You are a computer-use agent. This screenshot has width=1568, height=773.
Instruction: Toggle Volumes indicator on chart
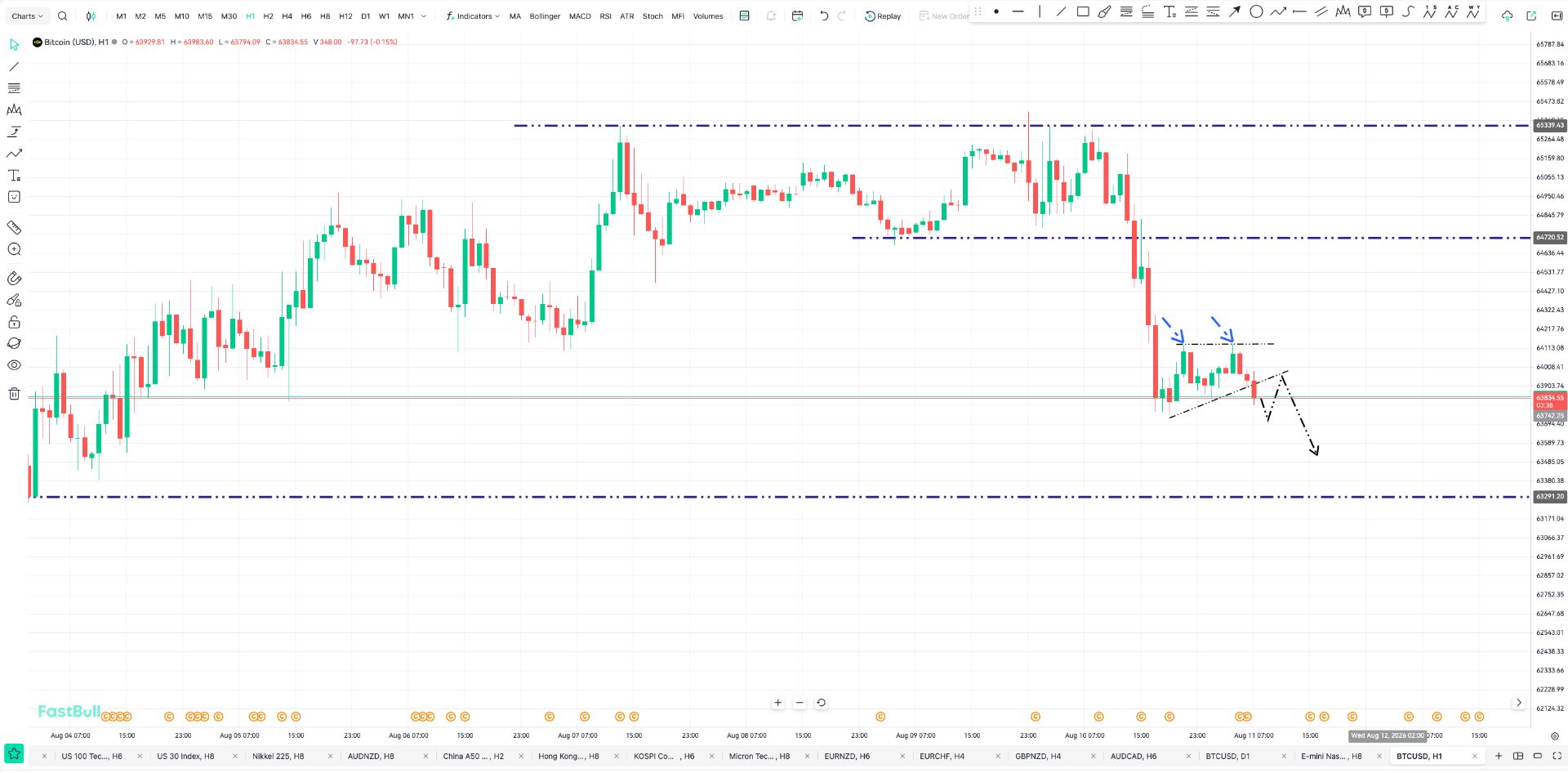click(x=708, y=16)
